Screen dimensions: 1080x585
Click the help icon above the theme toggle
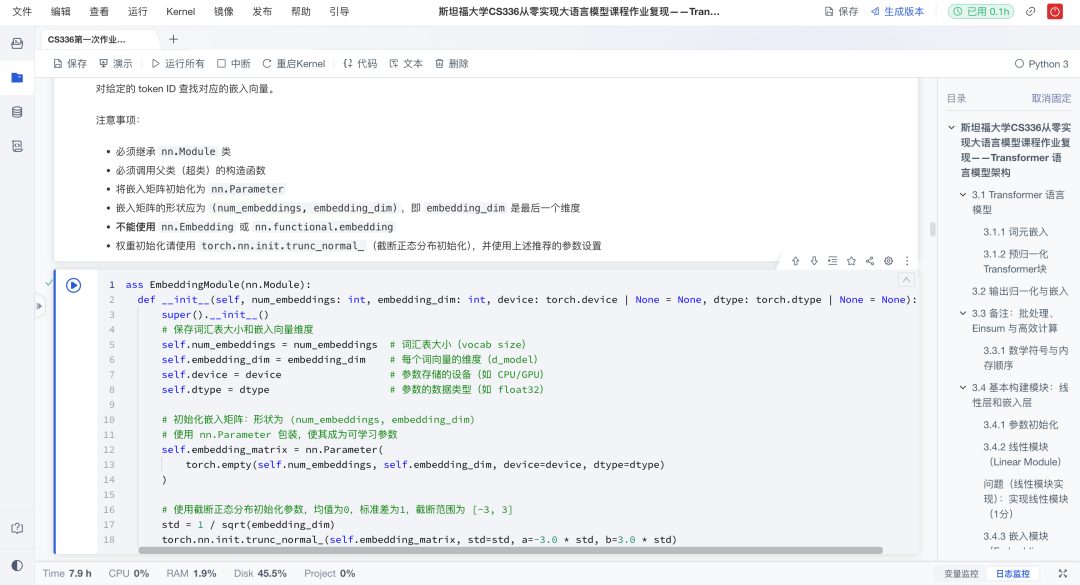pyautogui.click(x=17, y=528)
